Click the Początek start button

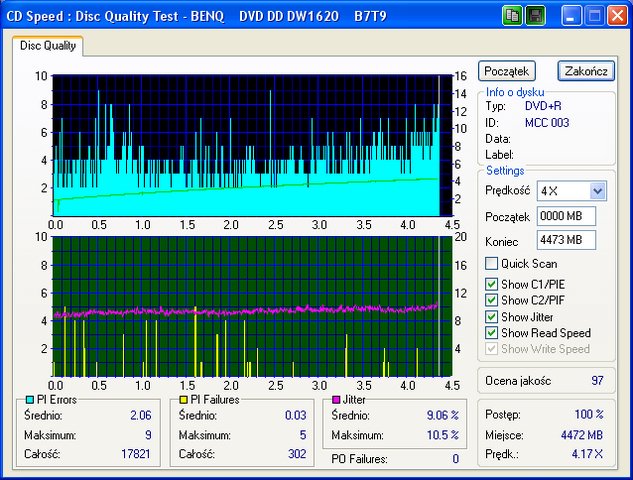[507, 71]
